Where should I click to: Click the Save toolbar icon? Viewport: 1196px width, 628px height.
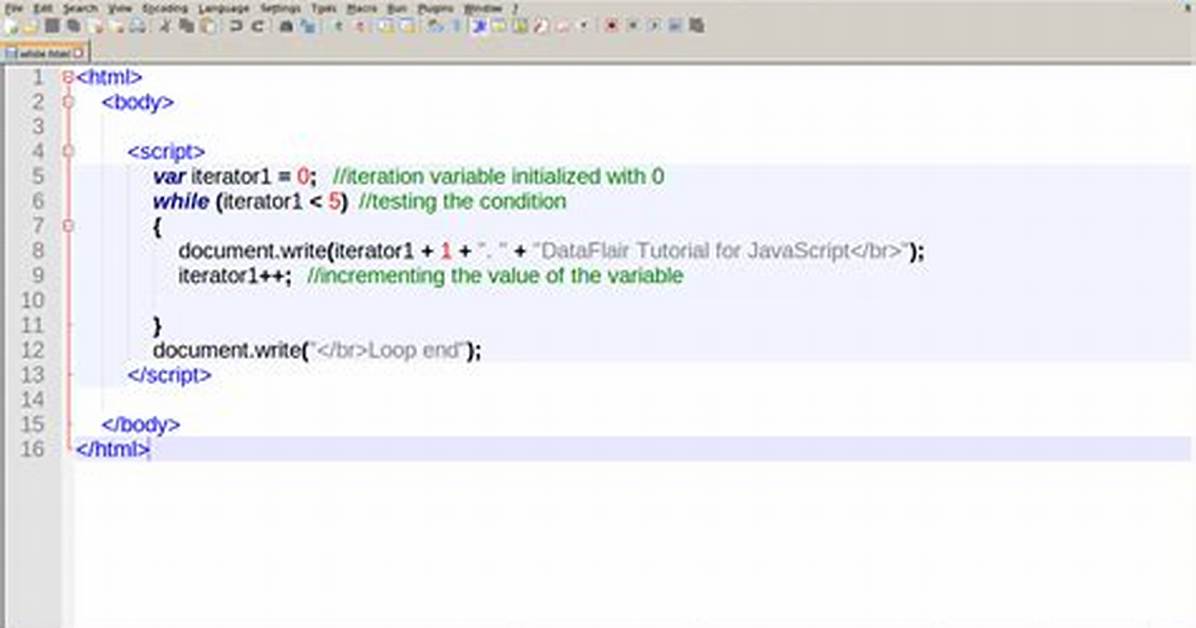coord(52,26)
